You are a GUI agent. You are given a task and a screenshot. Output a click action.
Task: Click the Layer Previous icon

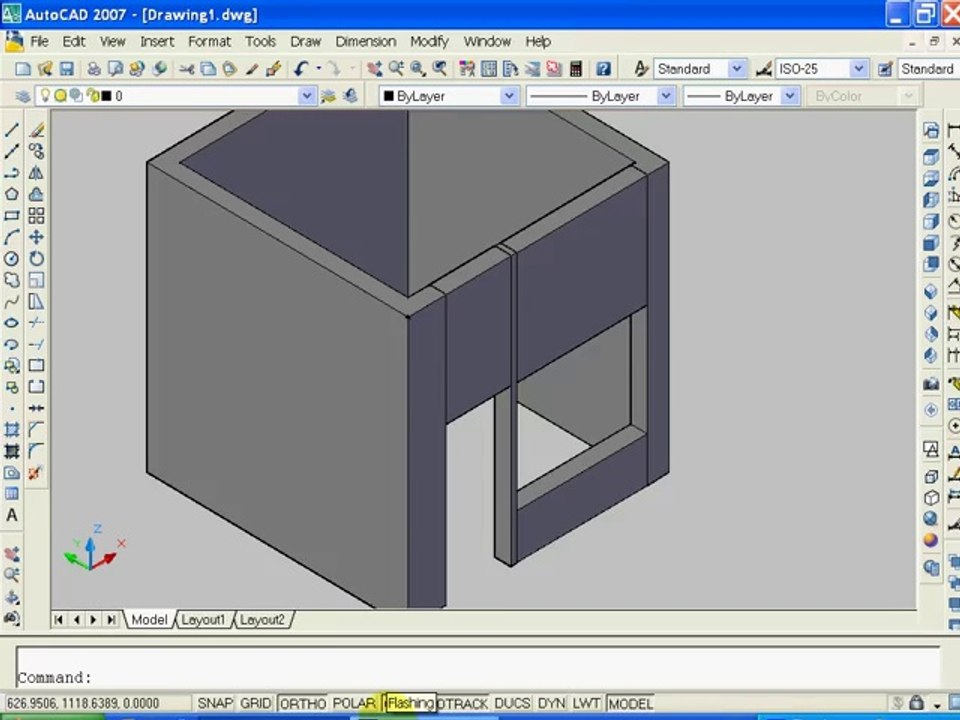(350, 96)
